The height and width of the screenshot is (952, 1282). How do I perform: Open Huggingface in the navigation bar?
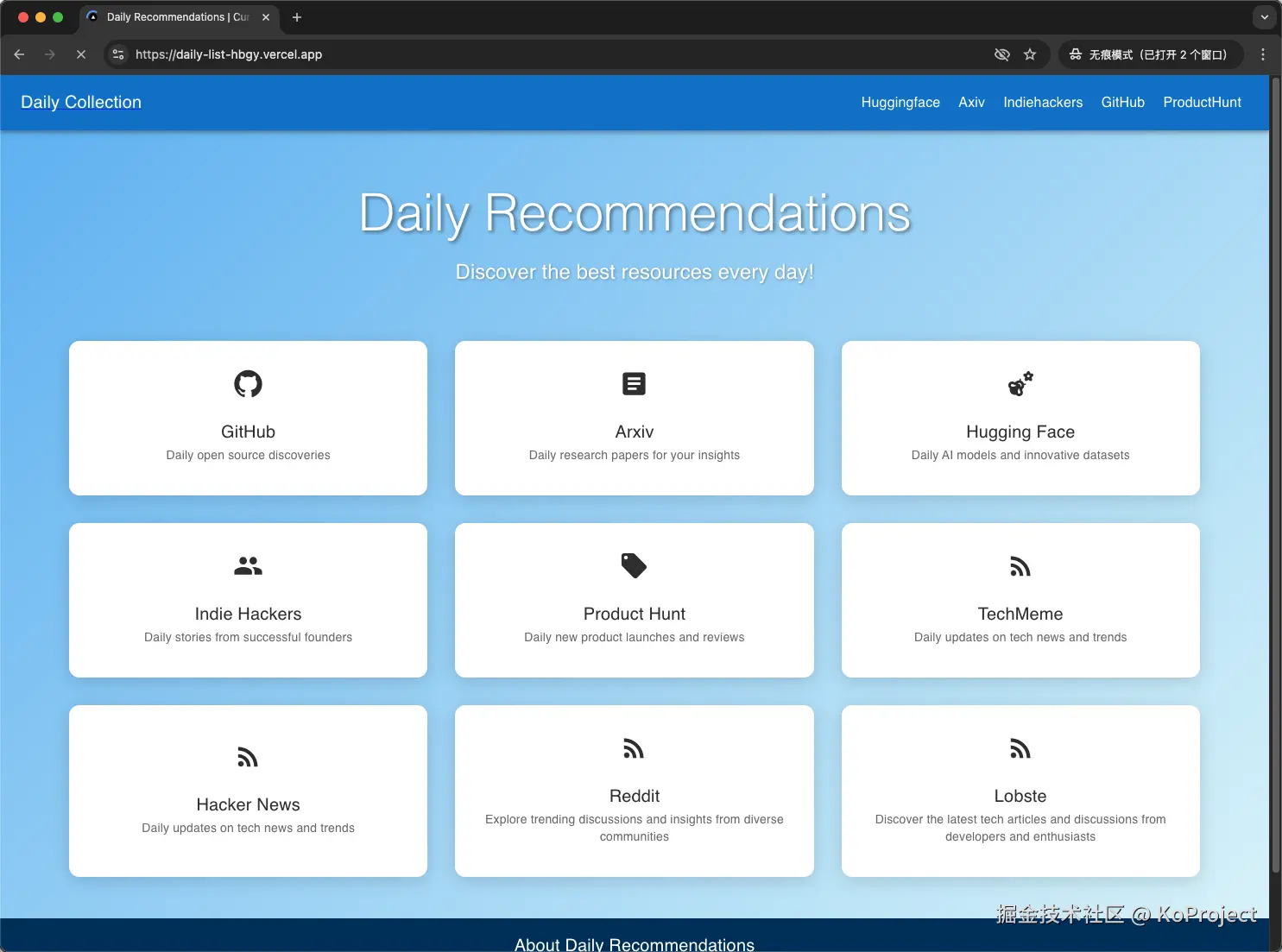coord(900,102)
